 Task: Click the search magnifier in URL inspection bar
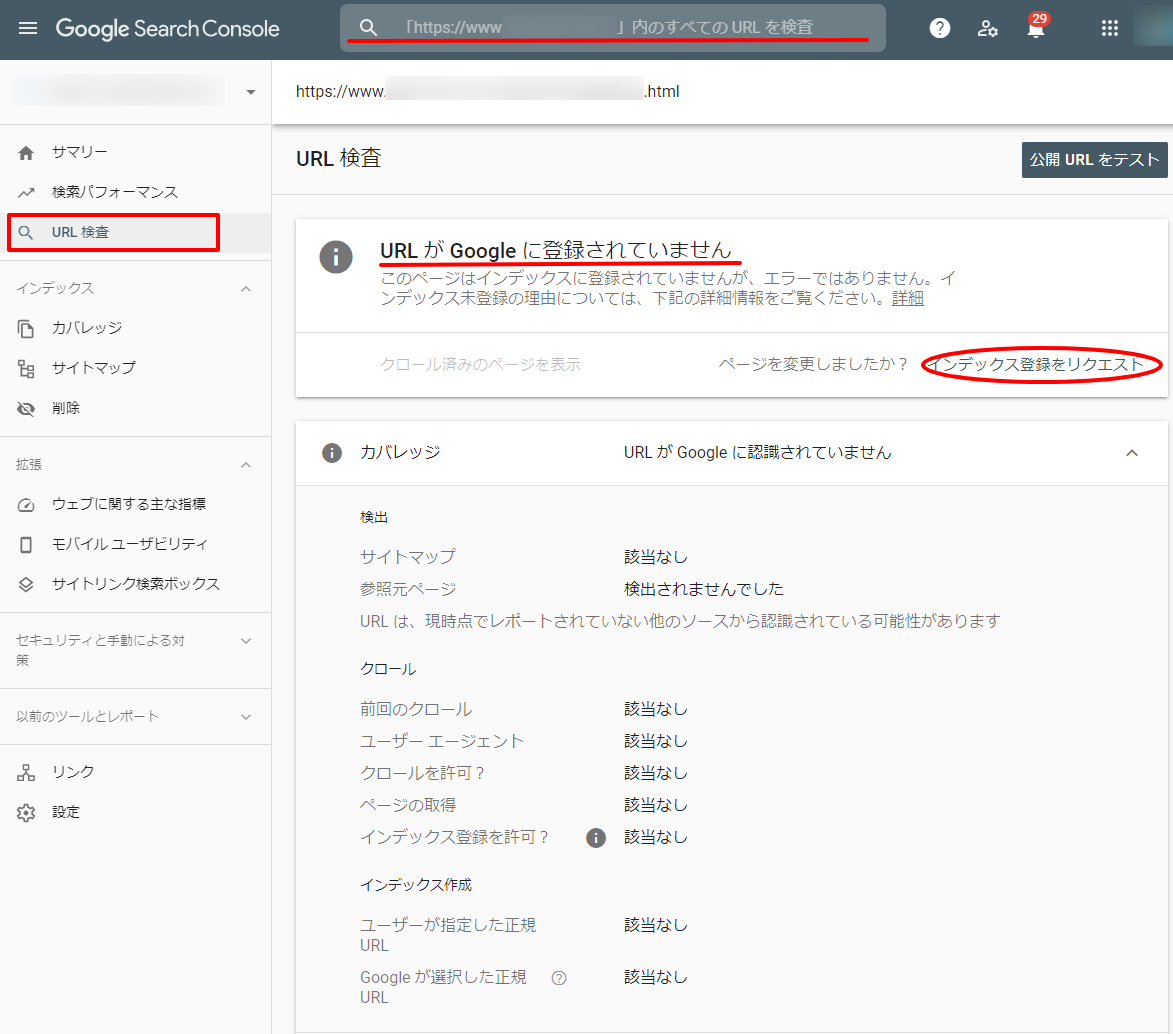point(367,28)
